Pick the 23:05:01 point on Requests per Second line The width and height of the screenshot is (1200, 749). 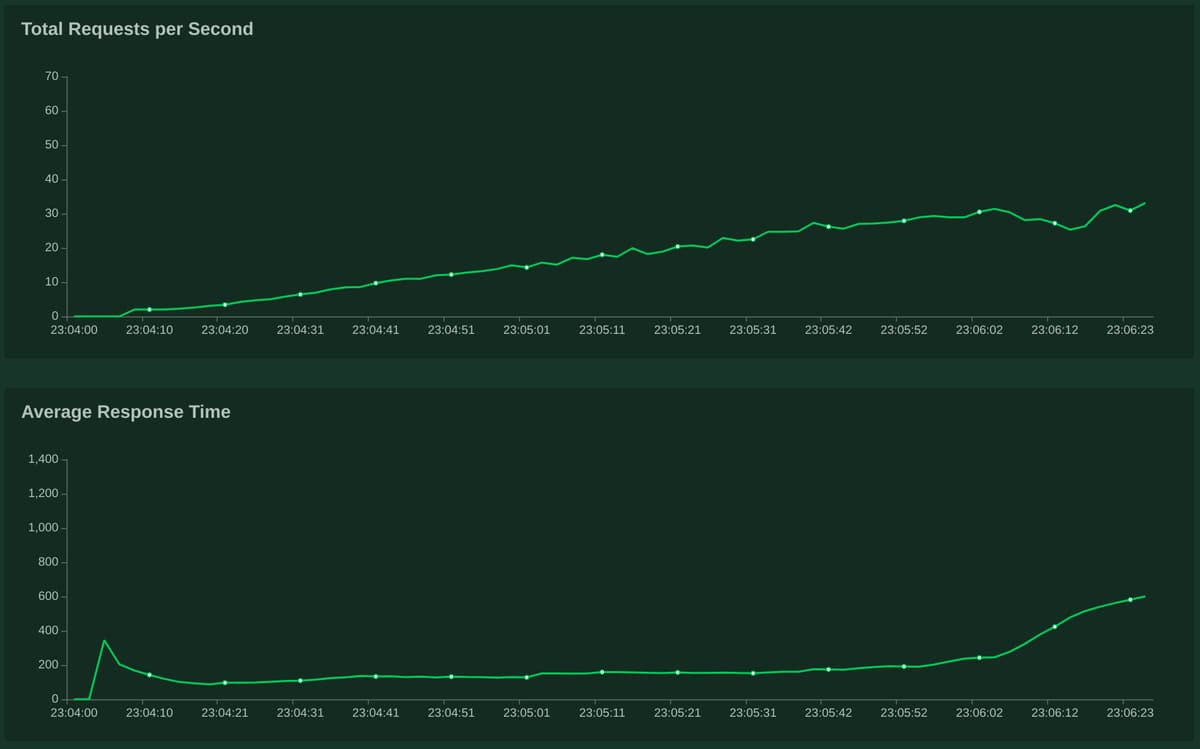click(527, 267)
